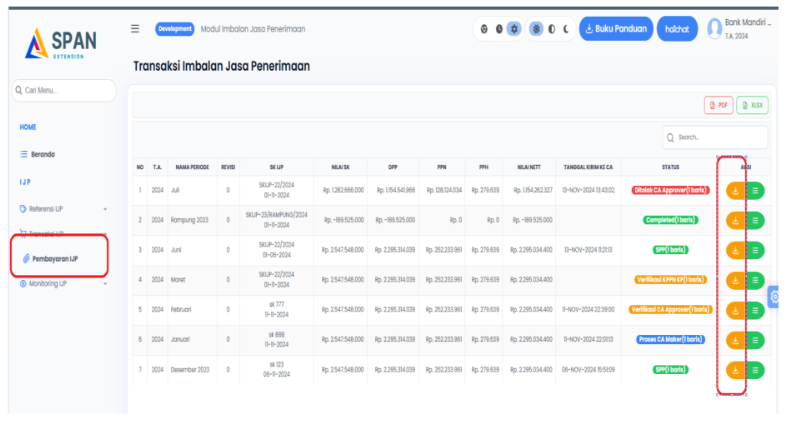Export table with XLSX button
This screenshot has width=789, height=423.
point(752,105)
